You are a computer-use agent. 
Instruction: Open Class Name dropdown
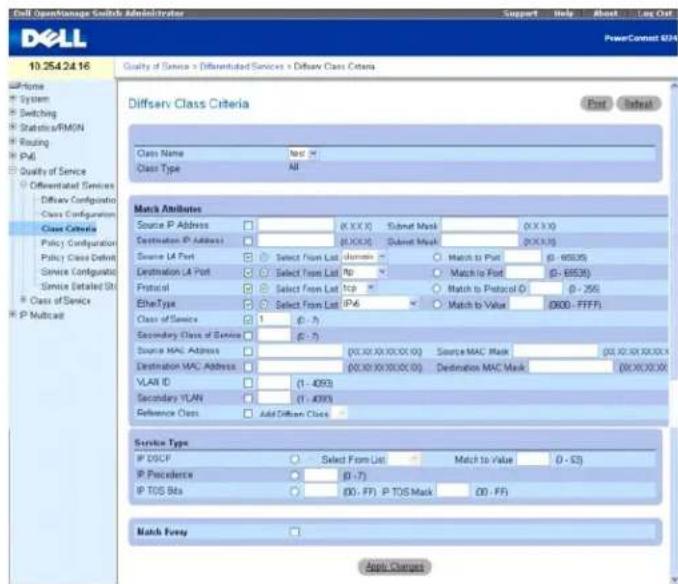[x=302, y=153]
